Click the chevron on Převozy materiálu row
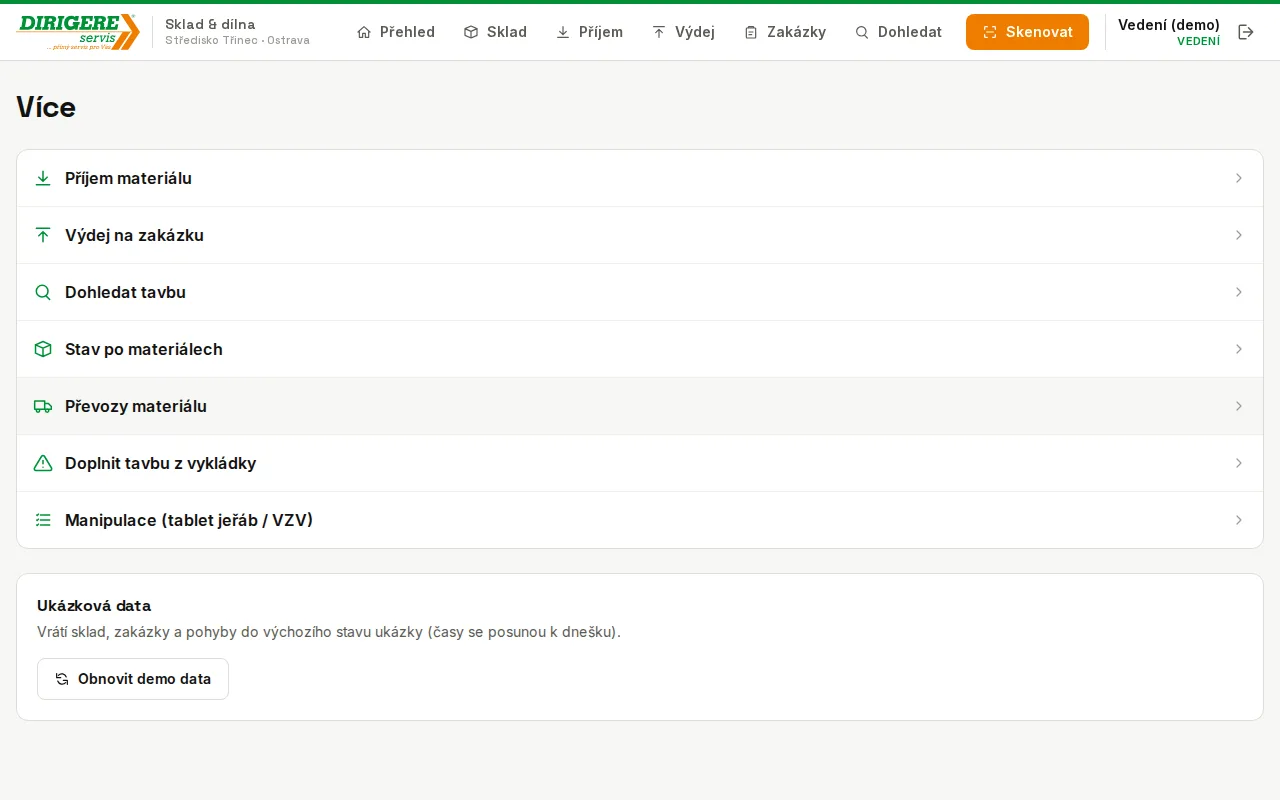Viewport: 1280px width, 800px height. [1239, 406]
